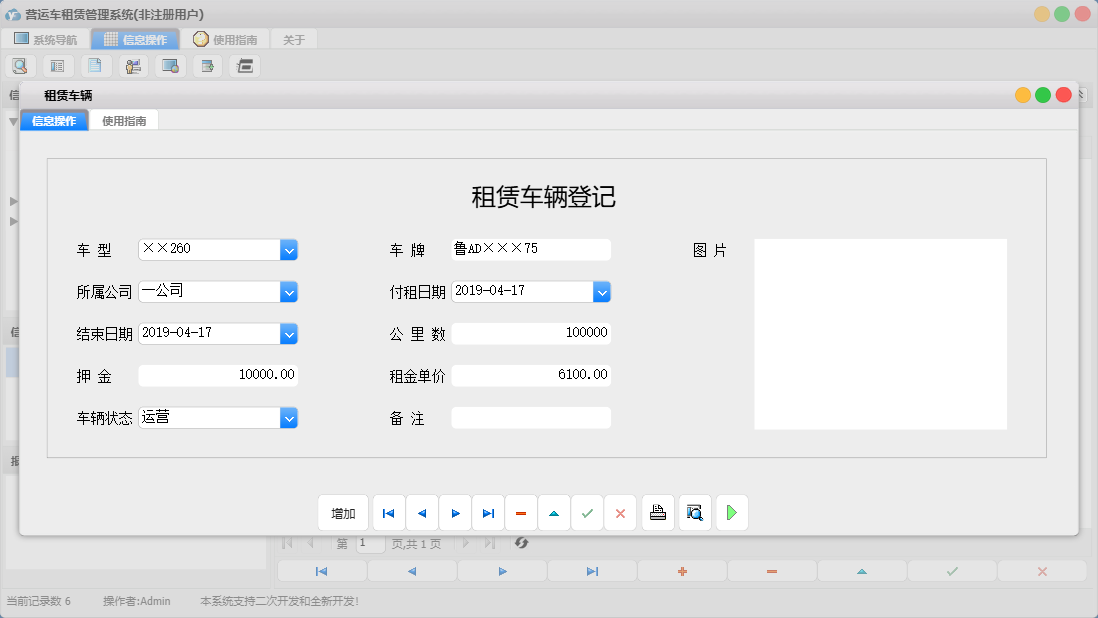Switch to the 使用指南 tab
The height and width of the screenshot is (618, 1098).
pyautogui.click(x=126, y=119)
